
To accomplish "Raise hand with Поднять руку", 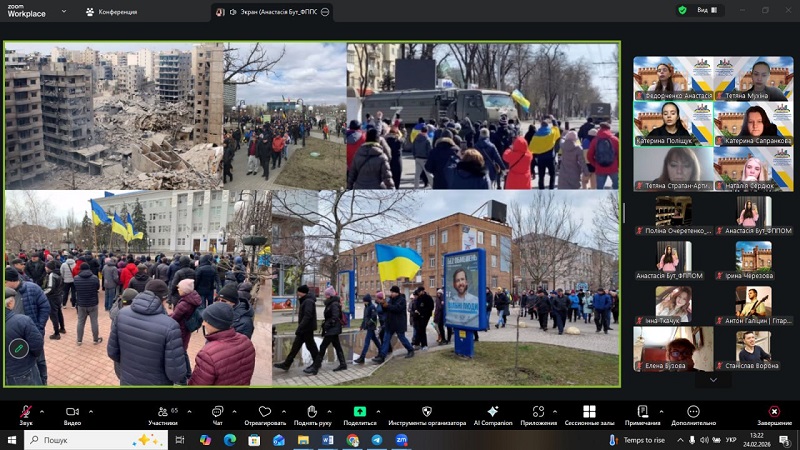I will 312,412.
